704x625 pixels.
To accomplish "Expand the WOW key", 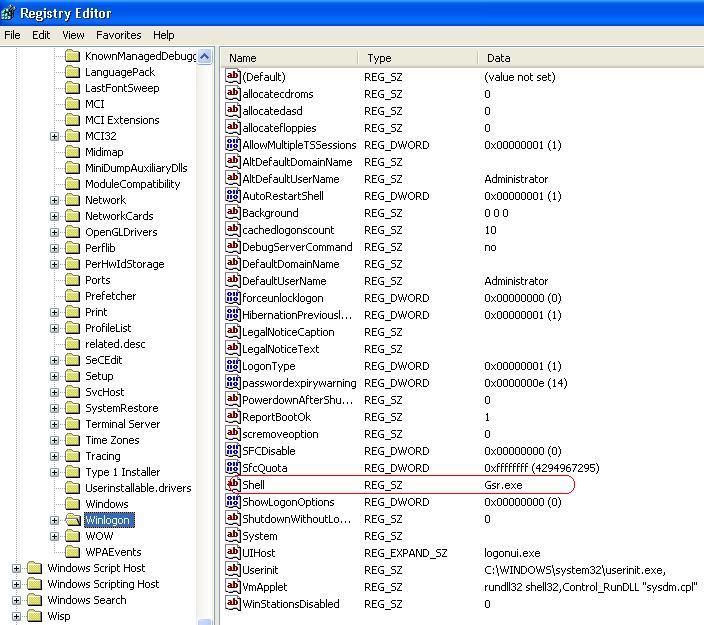I will click(54, 536).
